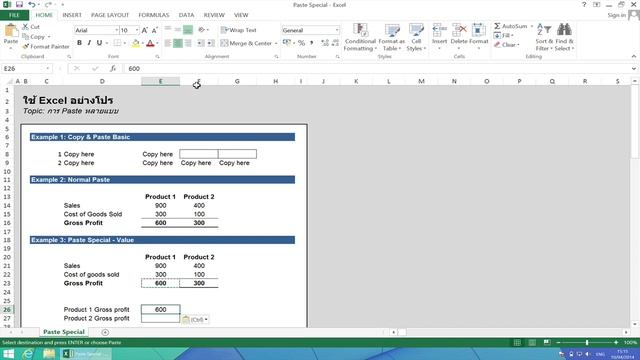This screenshot has height=360, width=640.
Task: Open the Fill dropdown
Action: [504, 36]
